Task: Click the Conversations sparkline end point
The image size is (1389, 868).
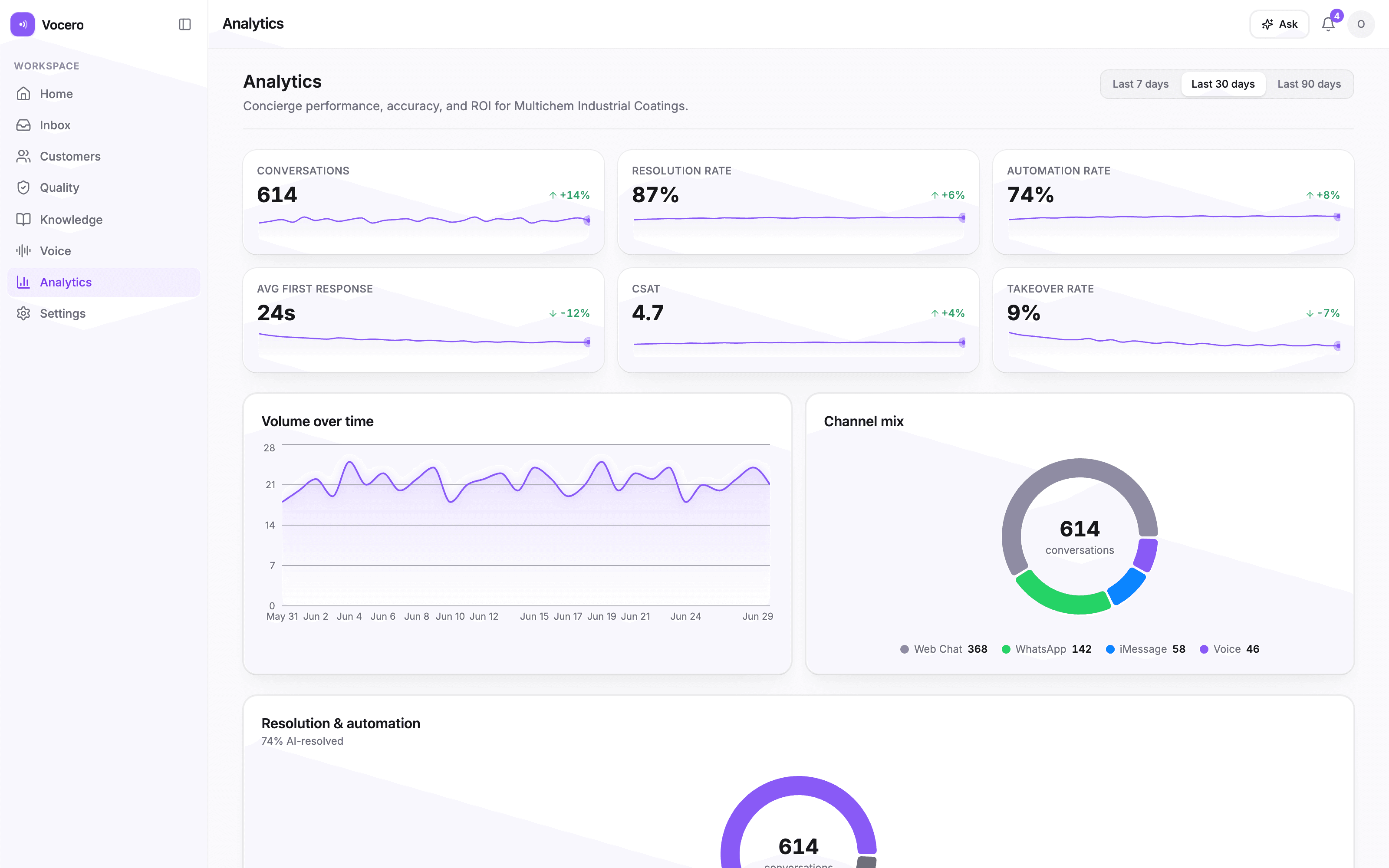Action: point(587,220)
